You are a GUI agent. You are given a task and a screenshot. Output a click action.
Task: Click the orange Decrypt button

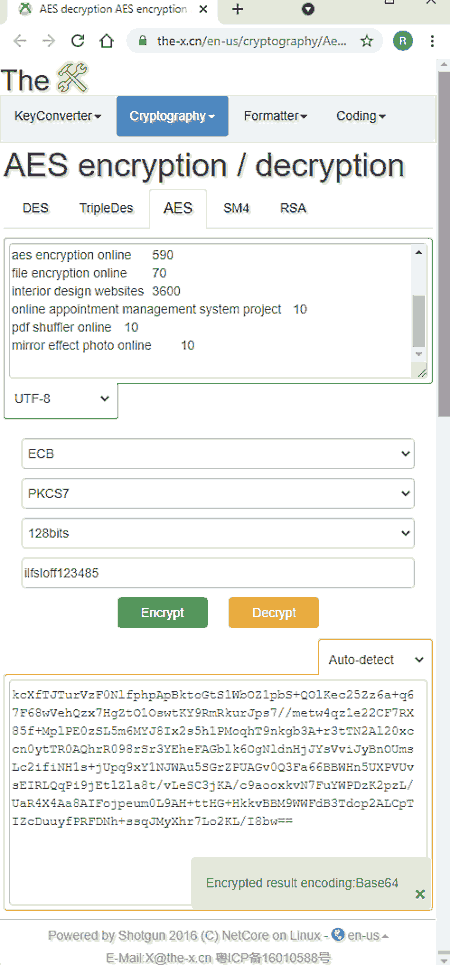pos(274,613)
